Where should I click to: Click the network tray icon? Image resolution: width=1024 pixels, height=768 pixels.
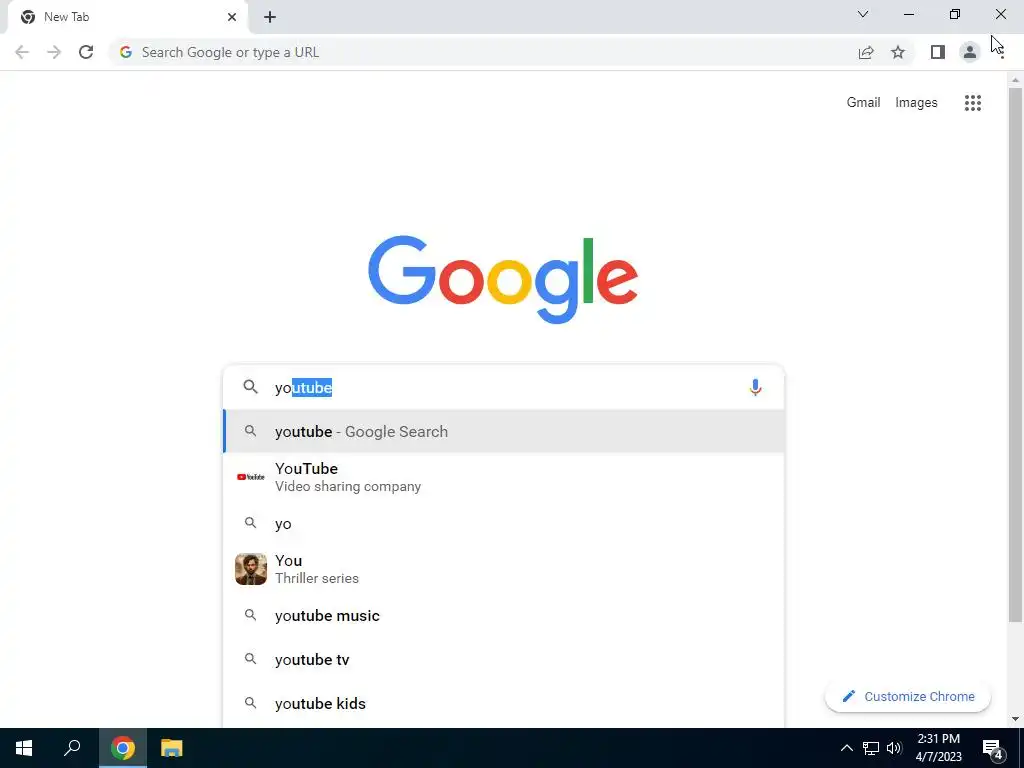point(871,748)
